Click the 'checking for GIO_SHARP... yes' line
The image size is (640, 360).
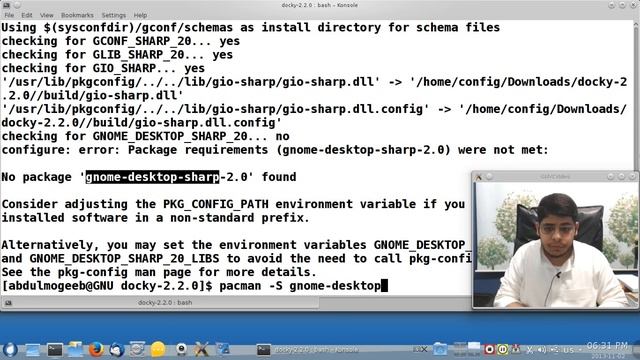[x=103, y=68]
